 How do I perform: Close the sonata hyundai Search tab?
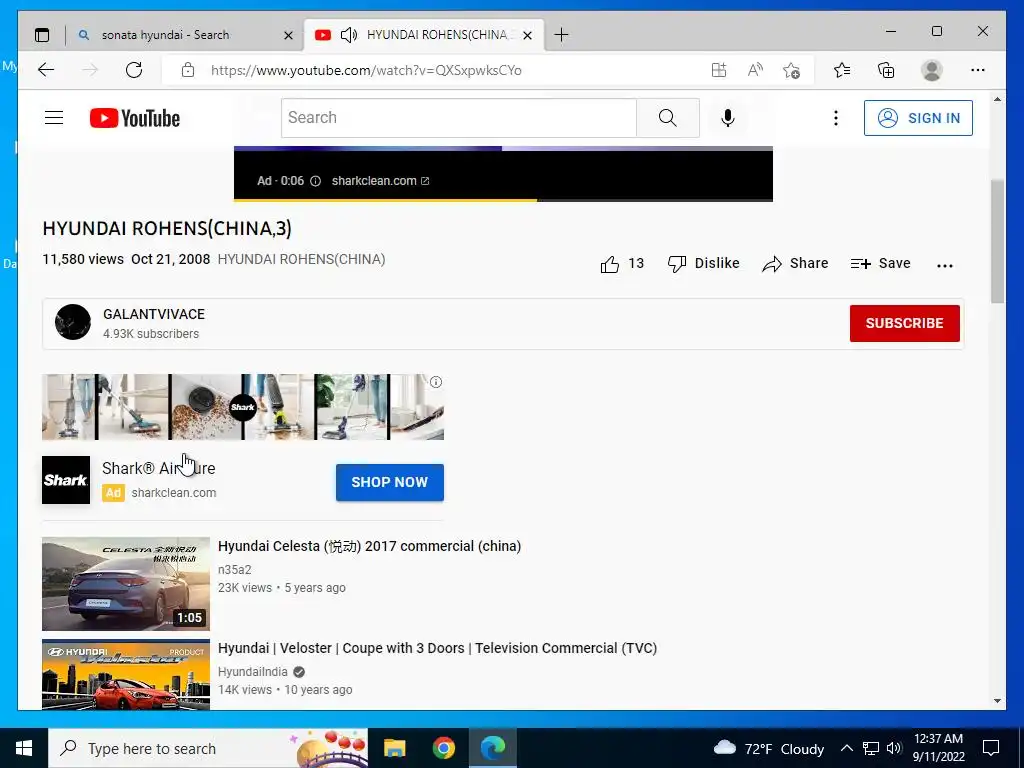pos(288,35)
